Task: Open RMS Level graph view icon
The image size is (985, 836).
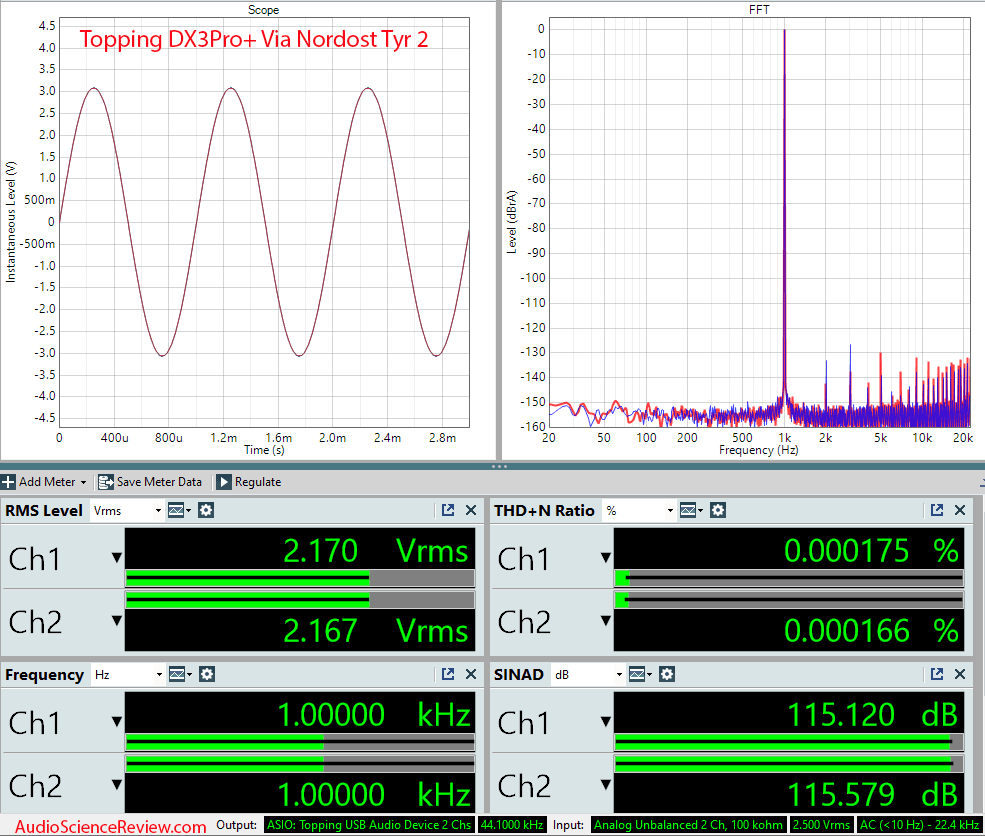Action: click(179, 511)
